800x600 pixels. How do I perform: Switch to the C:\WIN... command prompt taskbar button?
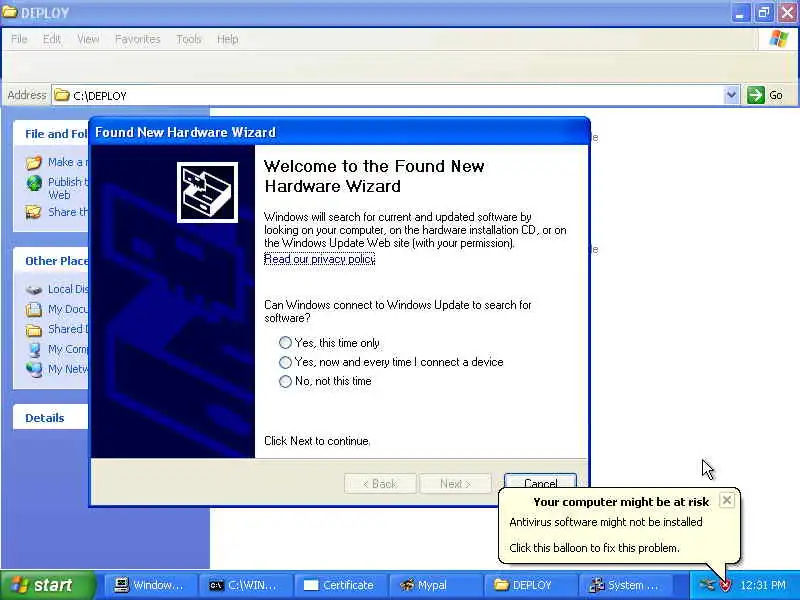tap(246, 585)
